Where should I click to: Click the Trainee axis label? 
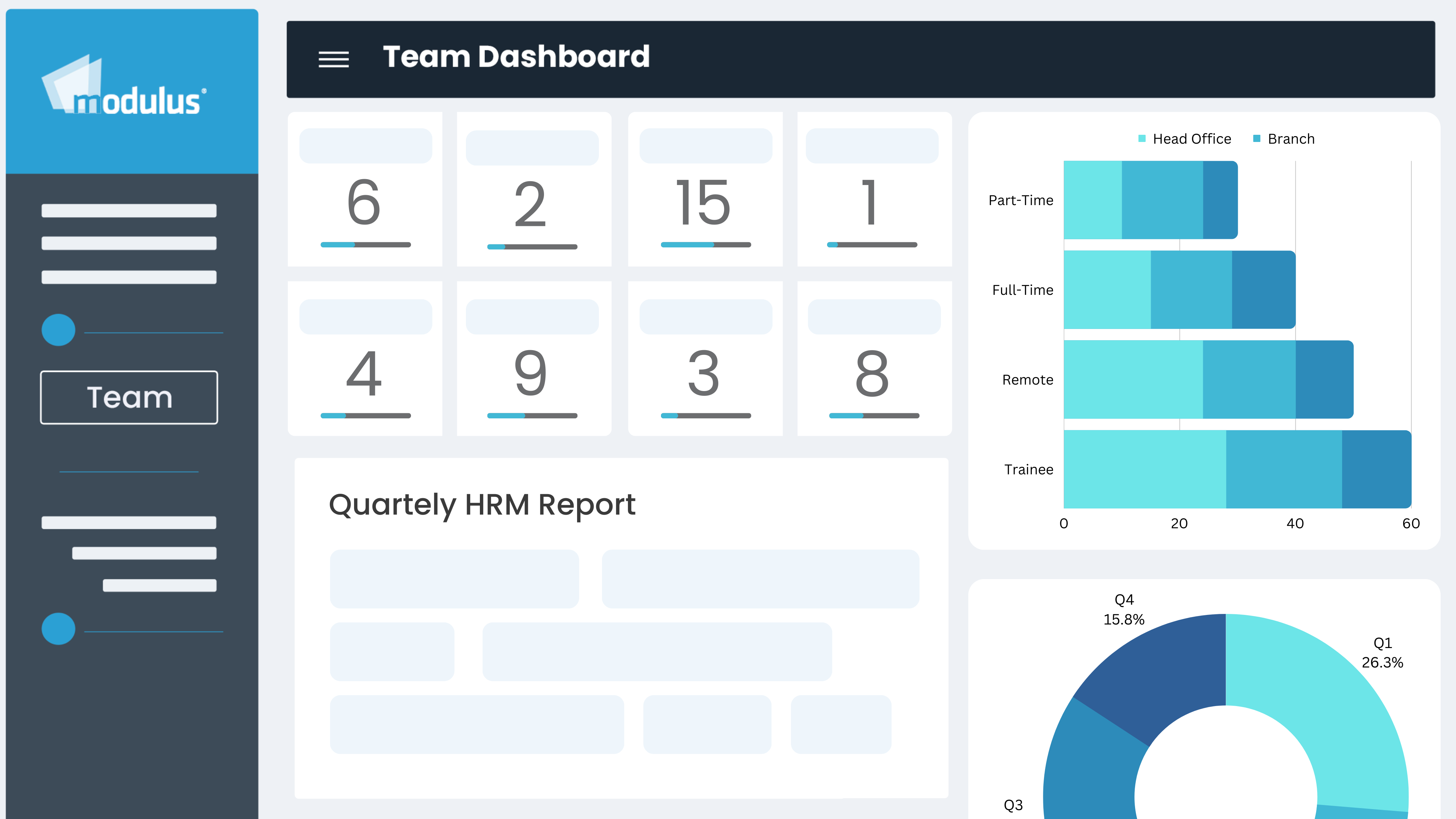pos(1029,470)
